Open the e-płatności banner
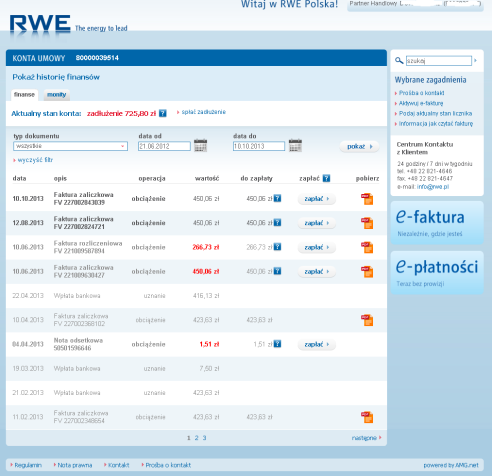This screenshot has height=476, width=492. [x=437, y=273]
